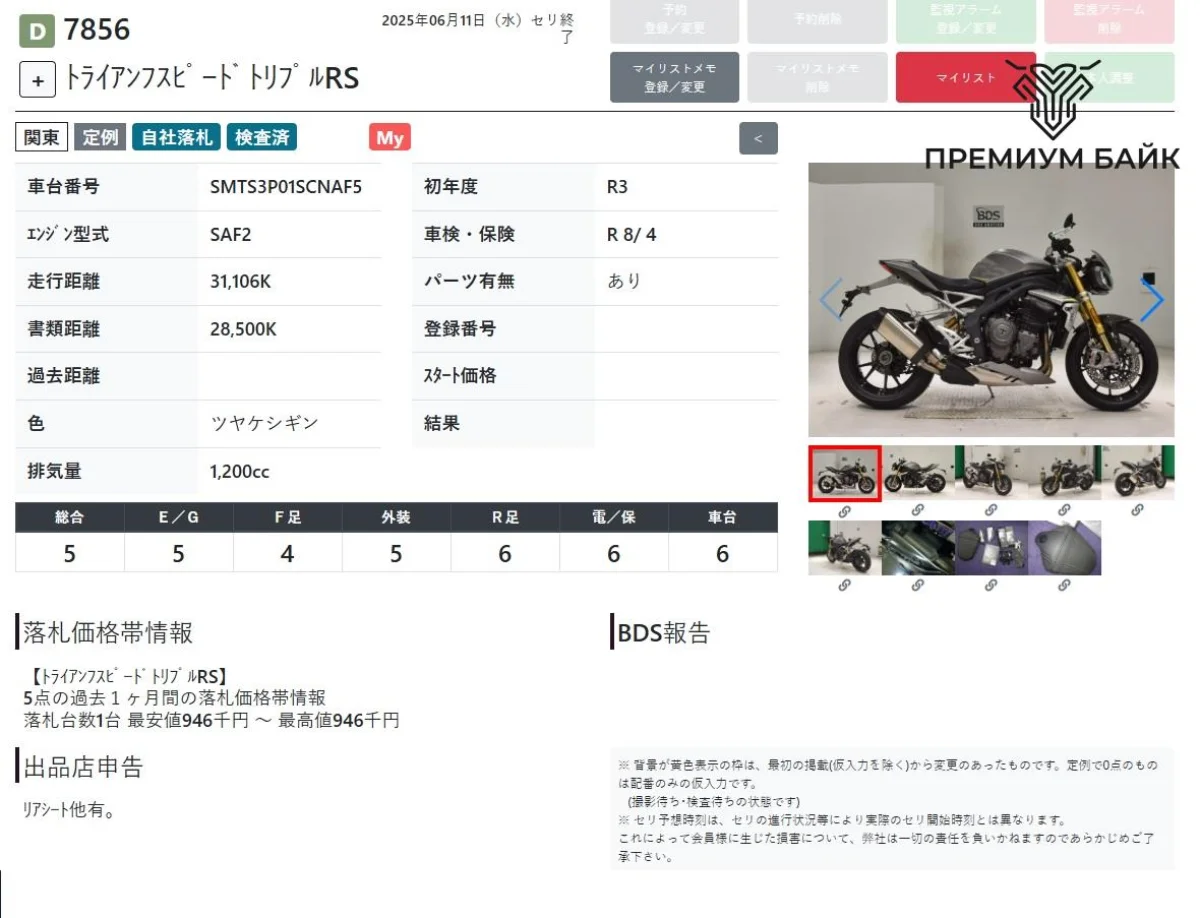Click the 検査済 status tag
Image resolution: width=1200 pixels, height=918 pixels.
[262, 138]
